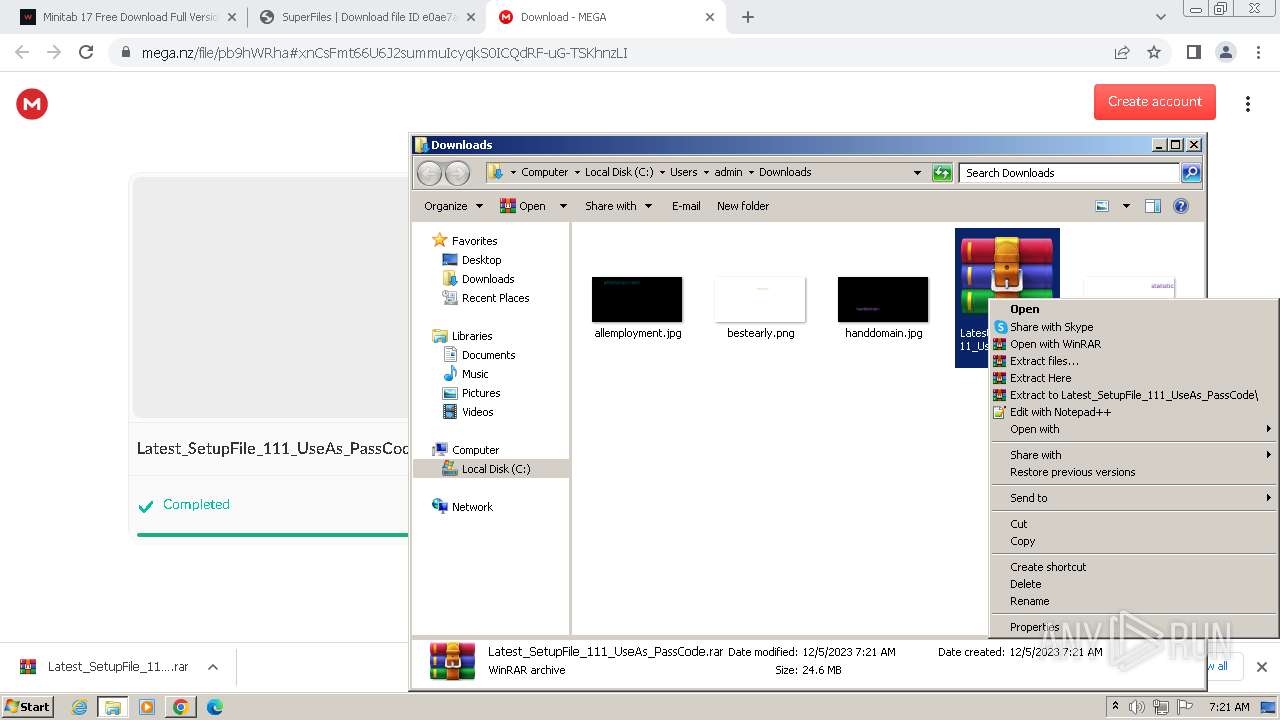Click the Action Center flag tray icon
The height and width of the screenshot is (720, 1280).
click(x=1185, y=707)
